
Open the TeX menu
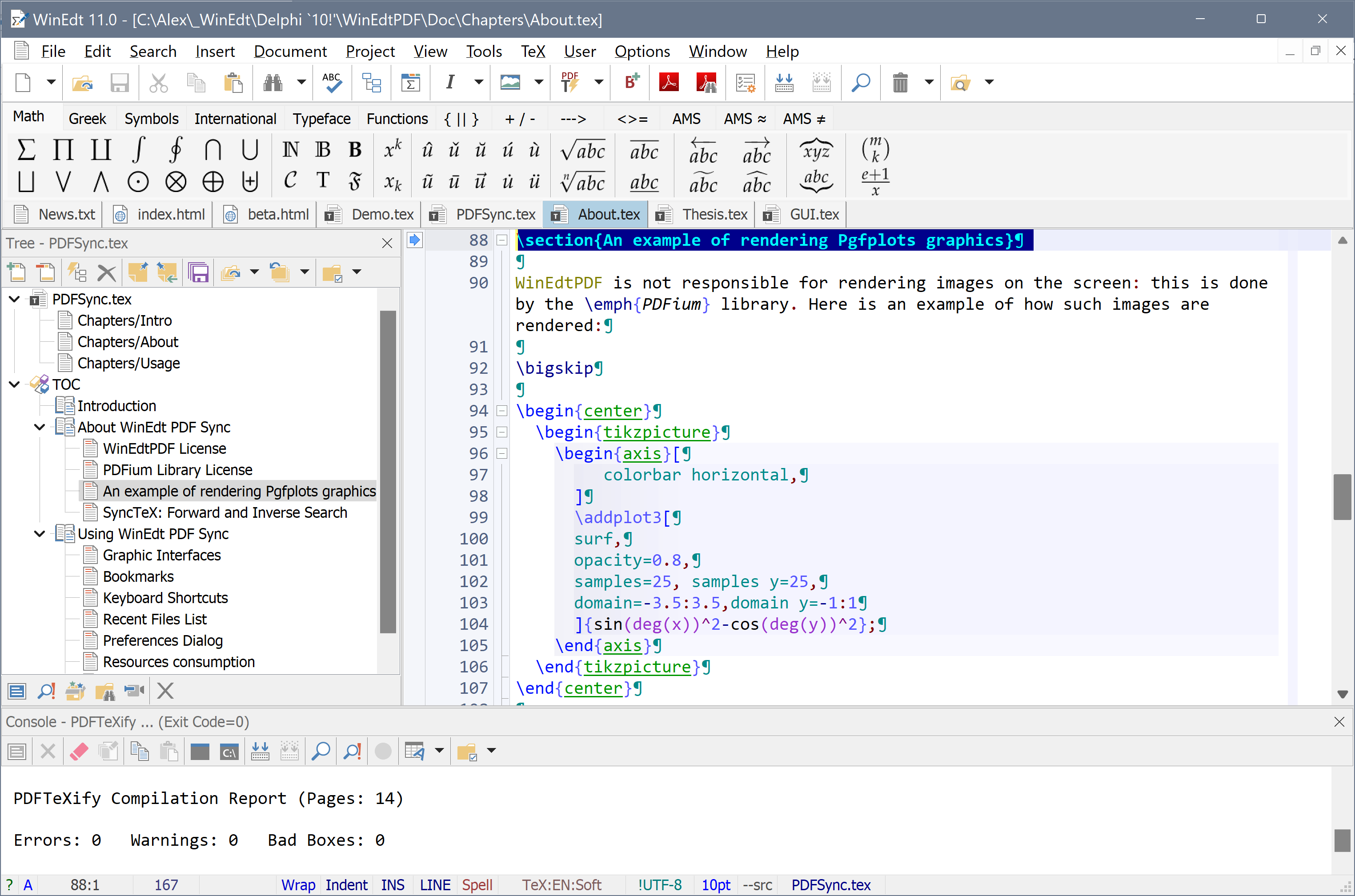point(533,52)
